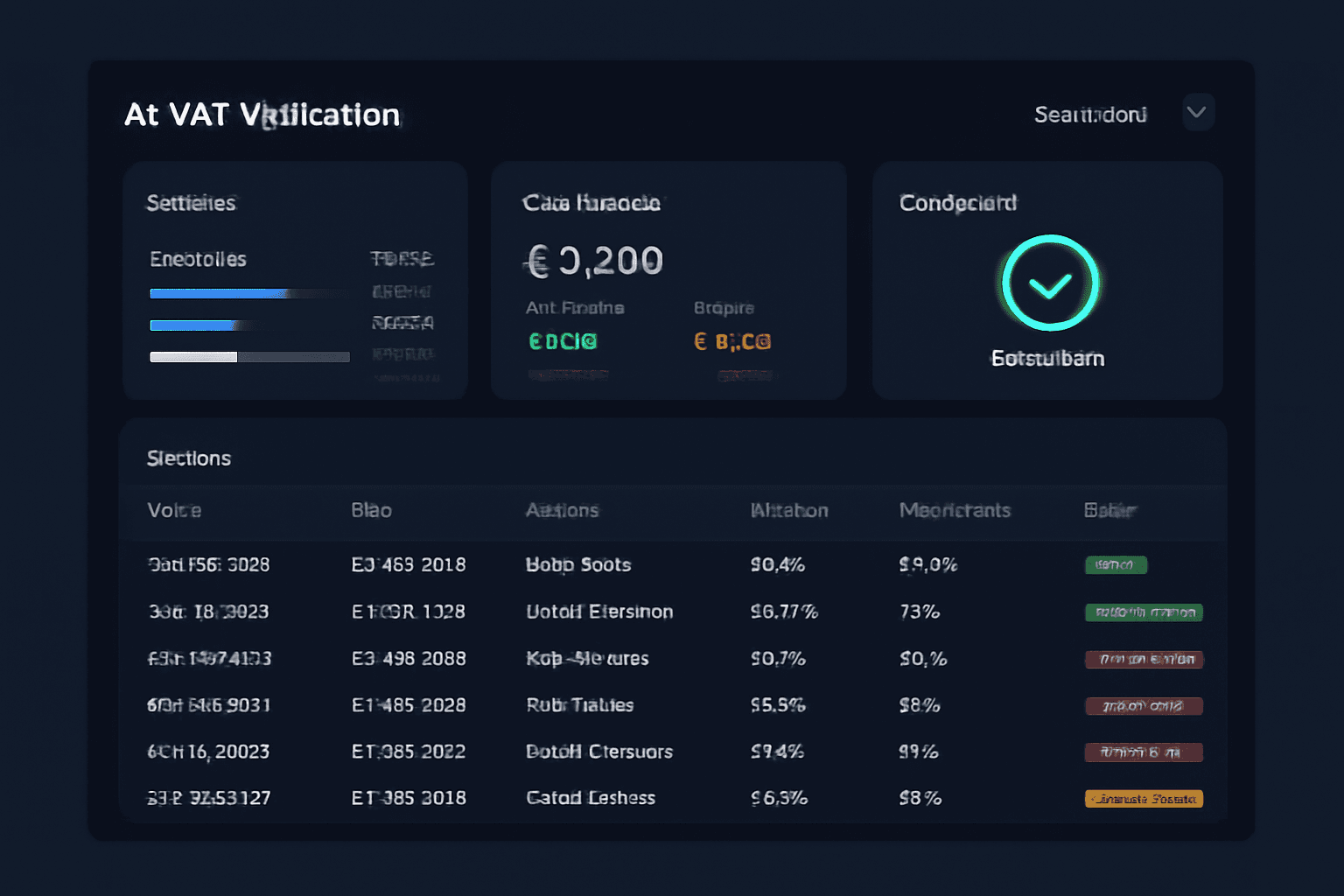
Task: Click green status badge in Uotoll Etersinon row
Action: [1144, 612]
